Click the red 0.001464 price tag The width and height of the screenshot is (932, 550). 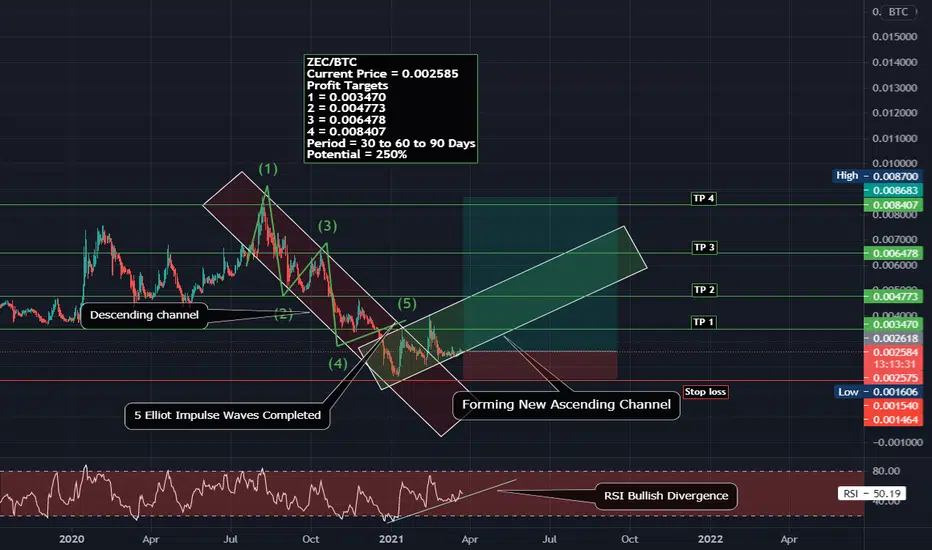(893, 420)
